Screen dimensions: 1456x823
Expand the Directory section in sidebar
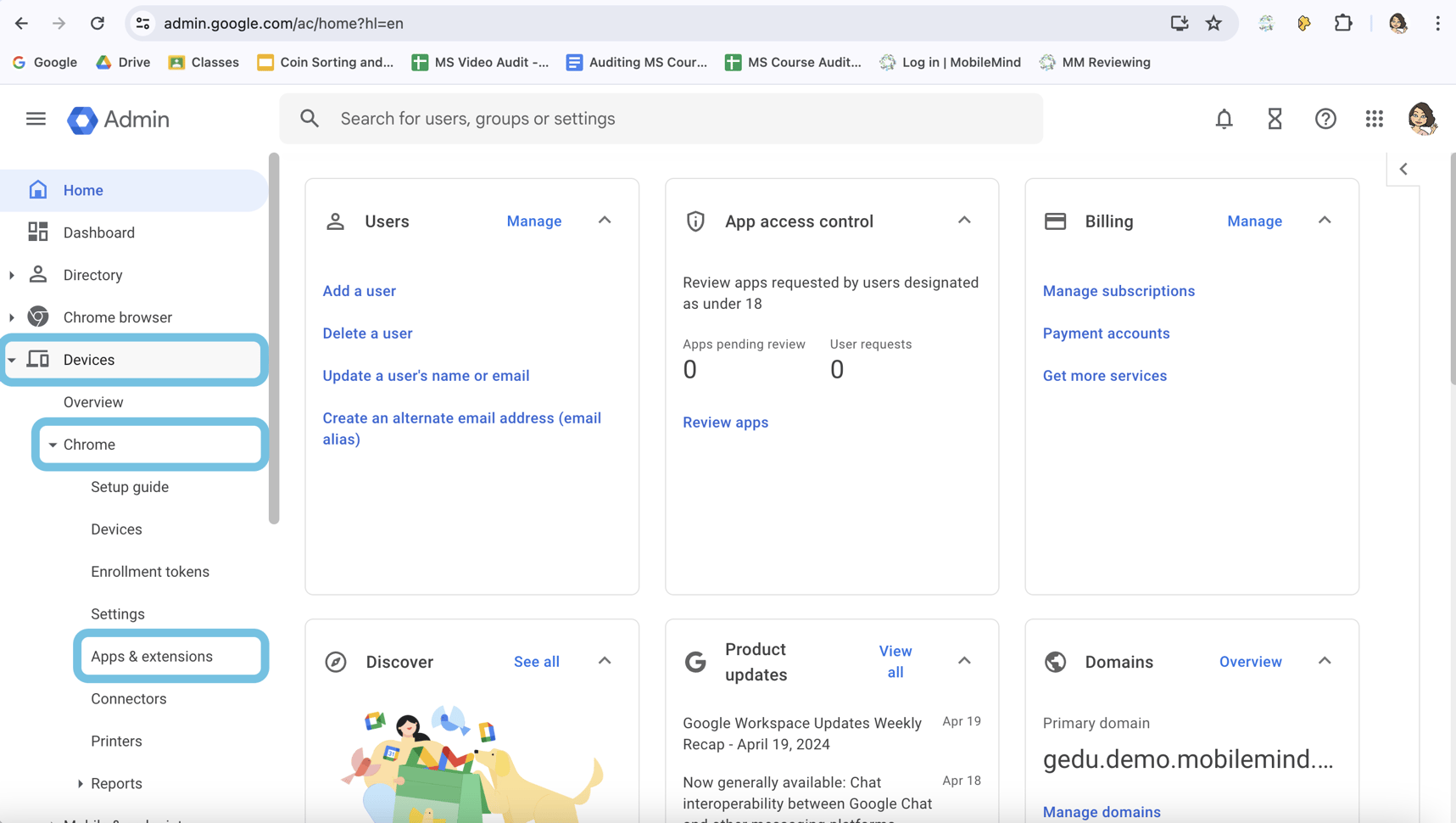pos(12,275)
